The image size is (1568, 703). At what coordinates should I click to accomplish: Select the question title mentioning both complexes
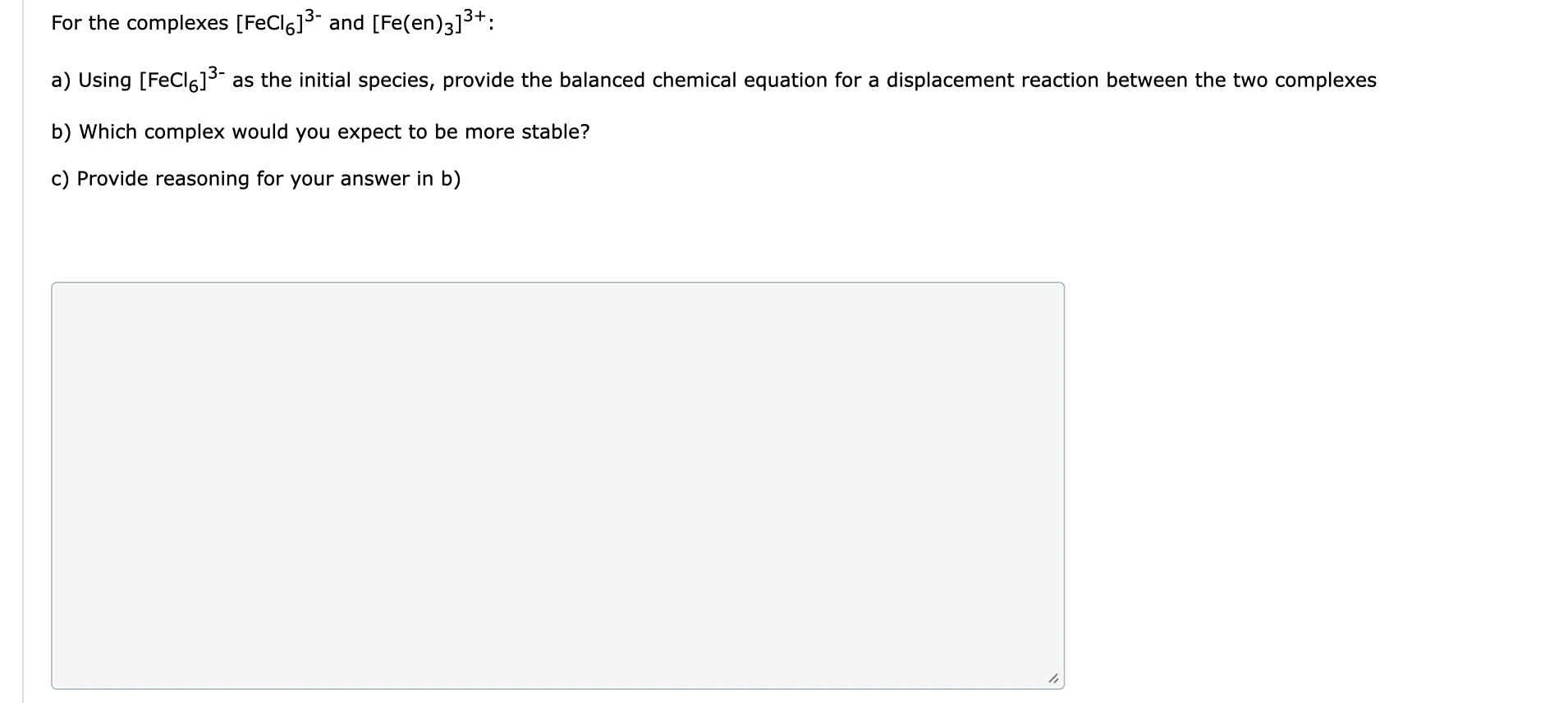pos(271,22)
